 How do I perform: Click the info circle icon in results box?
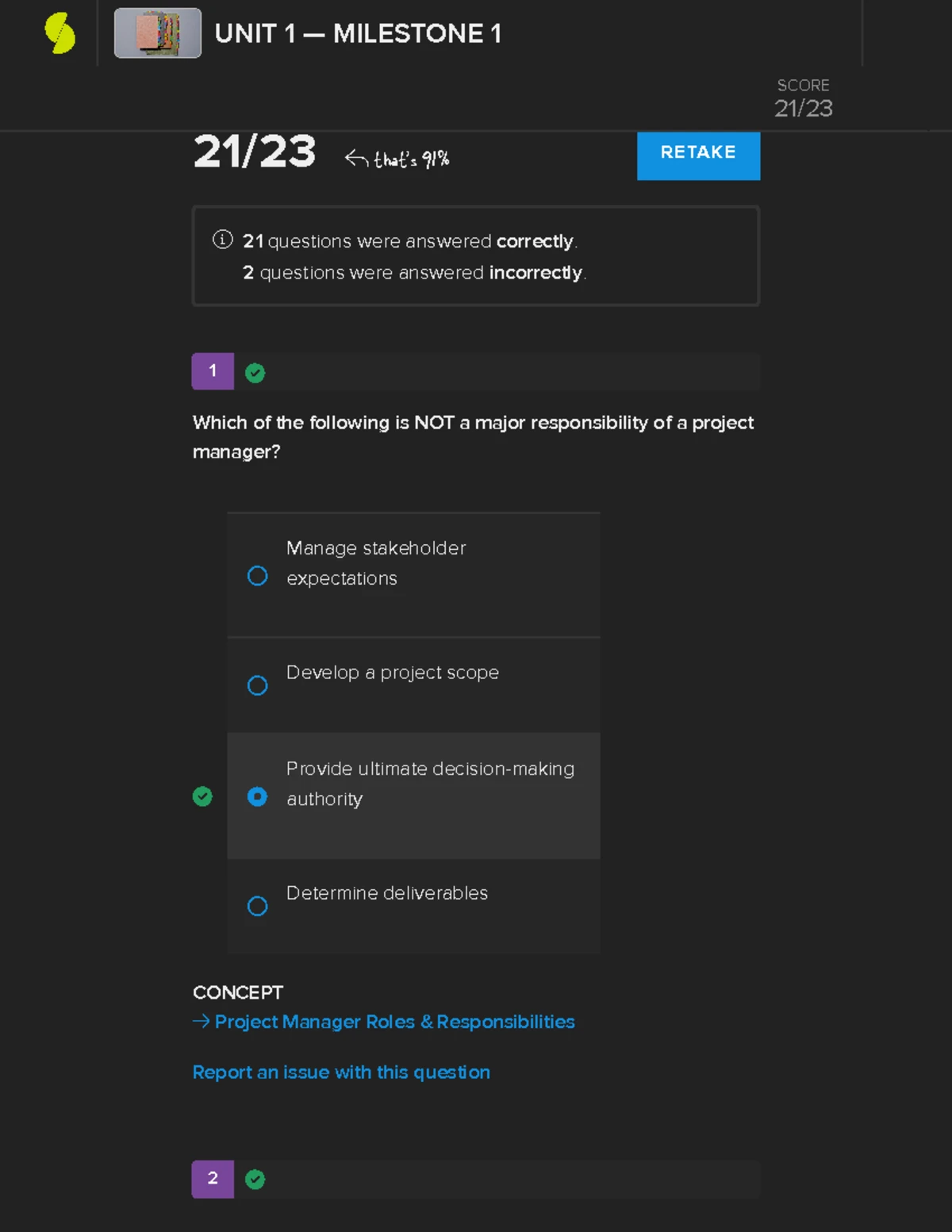[223, 239]
